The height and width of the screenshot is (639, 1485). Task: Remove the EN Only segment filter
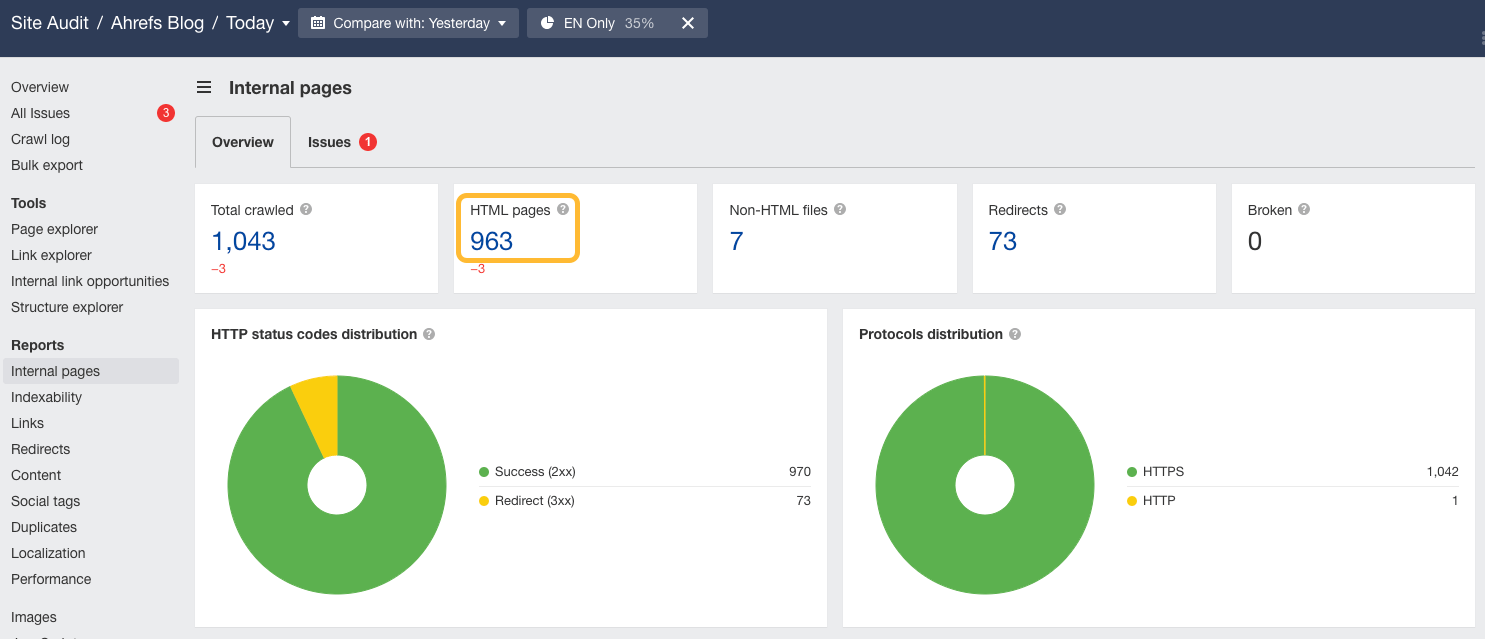688,23
